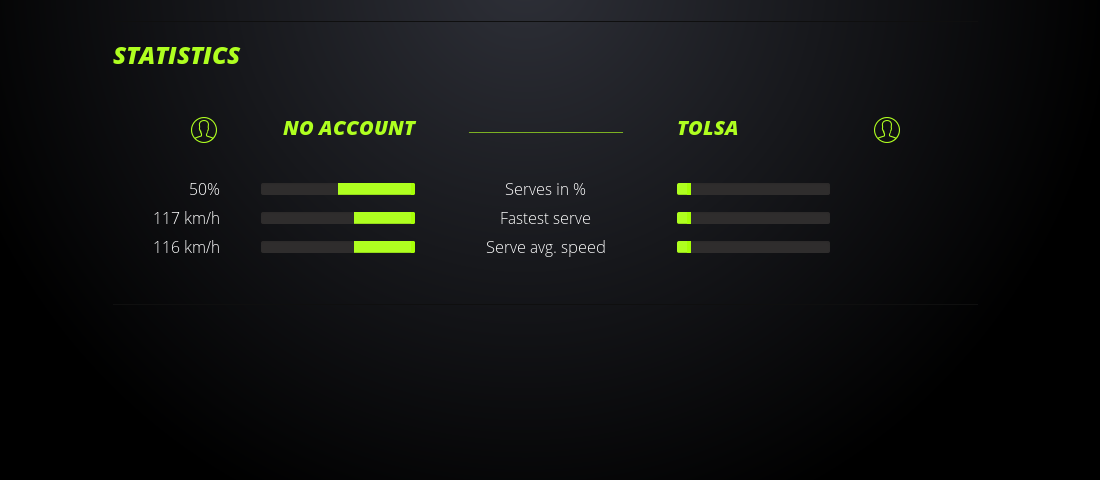Select the Serves in % stat label
Image resolution: width=1100 pixels, height=480 pixels.
[545, 189]
